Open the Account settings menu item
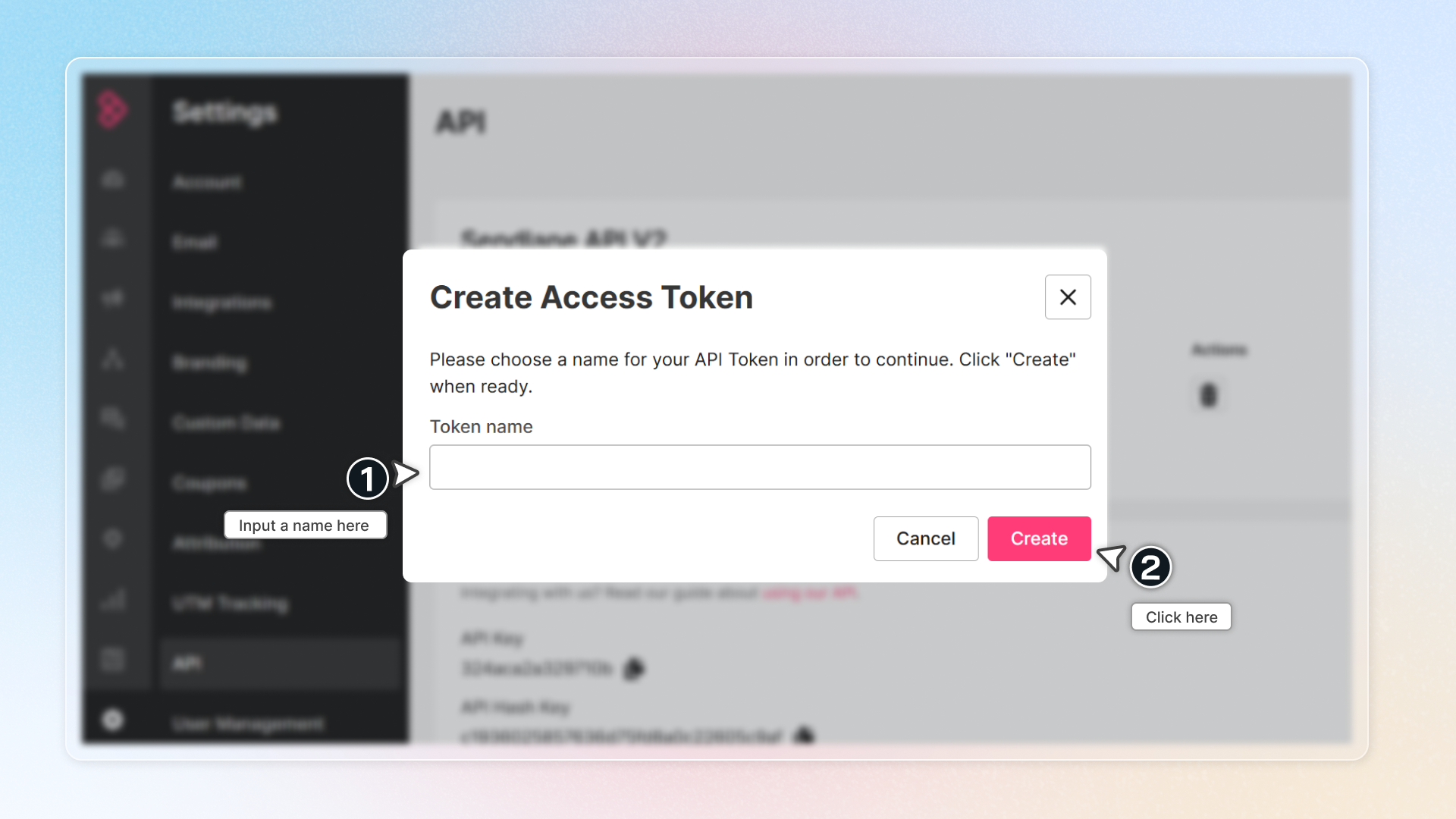The width and height of the screenshot is (1456, 819). point(207,182)
